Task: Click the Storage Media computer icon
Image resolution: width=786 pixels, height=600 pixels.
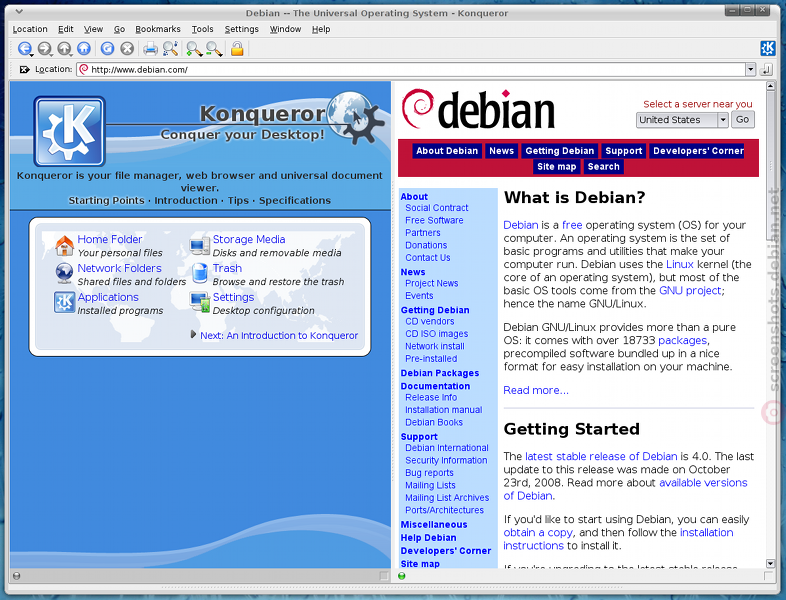Action: pos(200,245)
